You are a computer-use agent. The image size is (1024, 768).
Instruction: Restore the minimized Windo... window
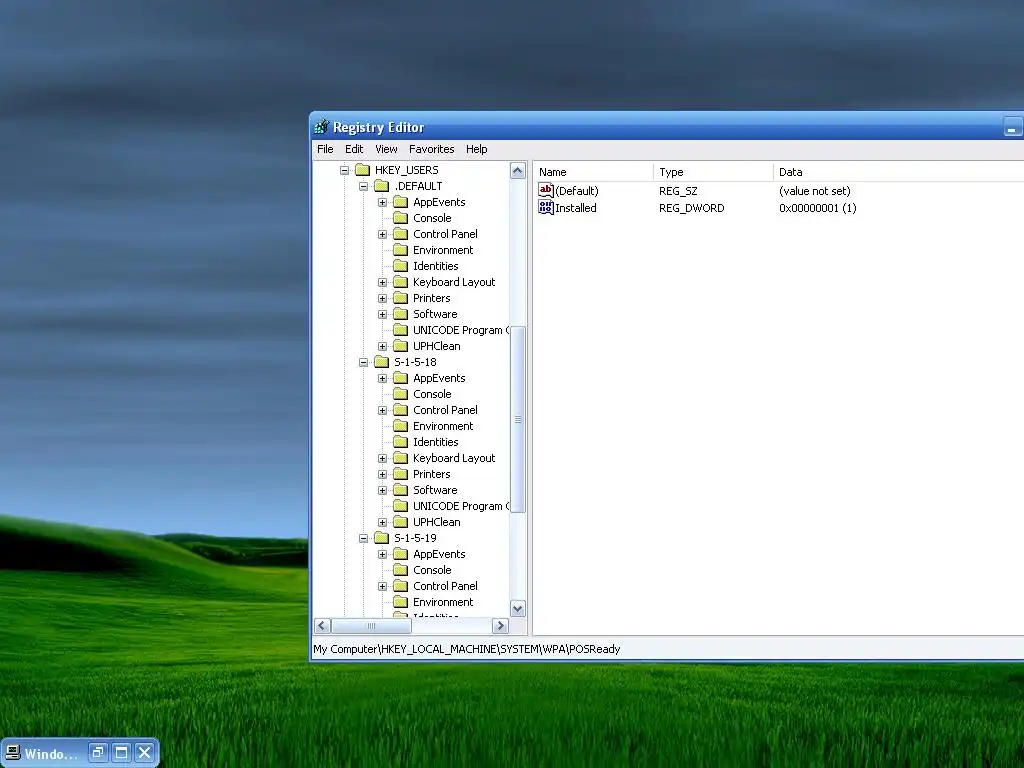(98, 752)
